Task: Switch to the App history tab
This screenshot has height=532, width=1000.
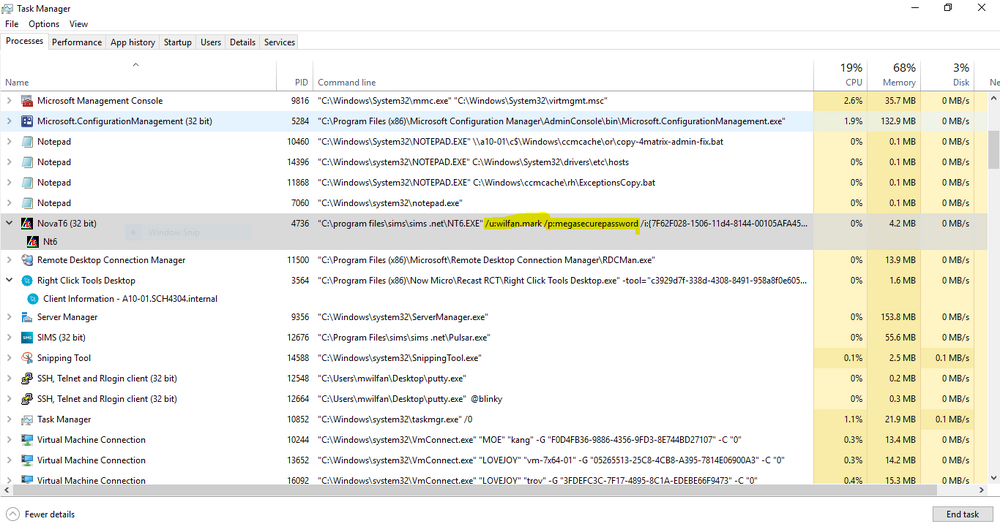Action: [x=133, y=42]
